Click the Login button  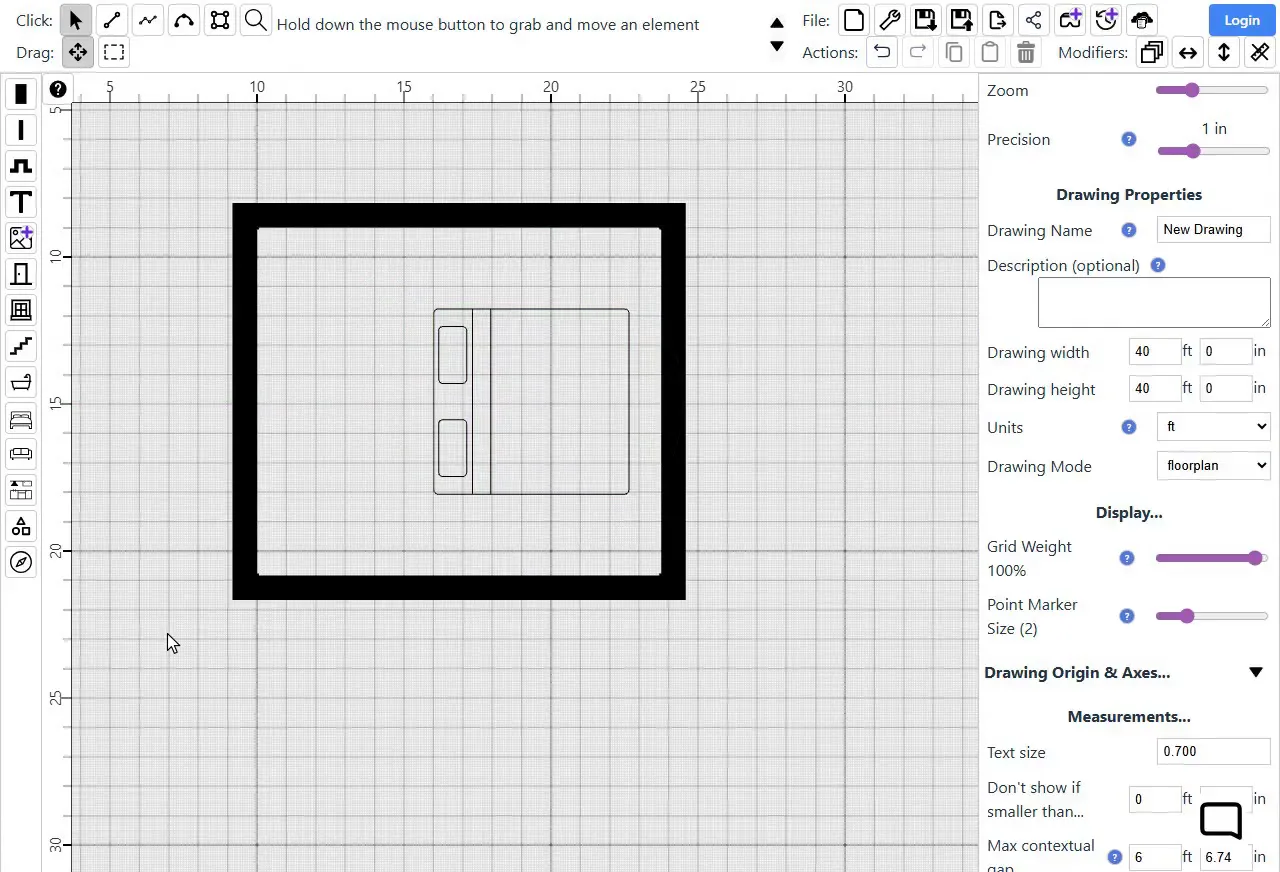pyautogui.click(x=1241, y=20)
